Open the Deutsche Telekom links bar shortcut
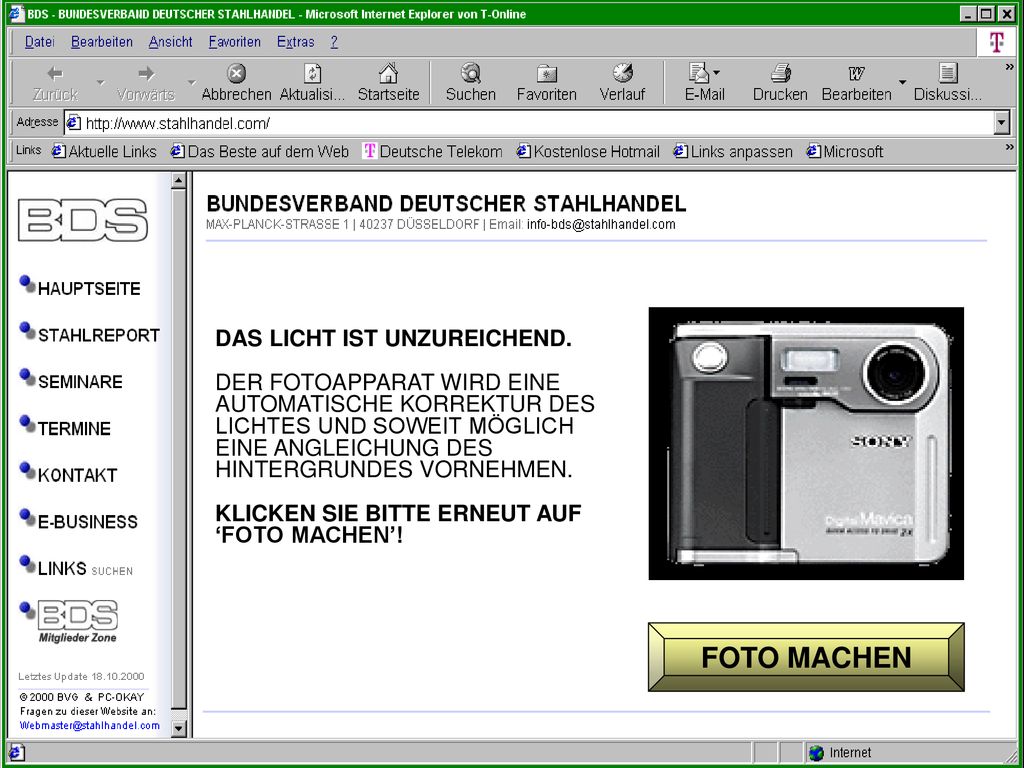This screenshot has width=1024, height=768. 433,152
